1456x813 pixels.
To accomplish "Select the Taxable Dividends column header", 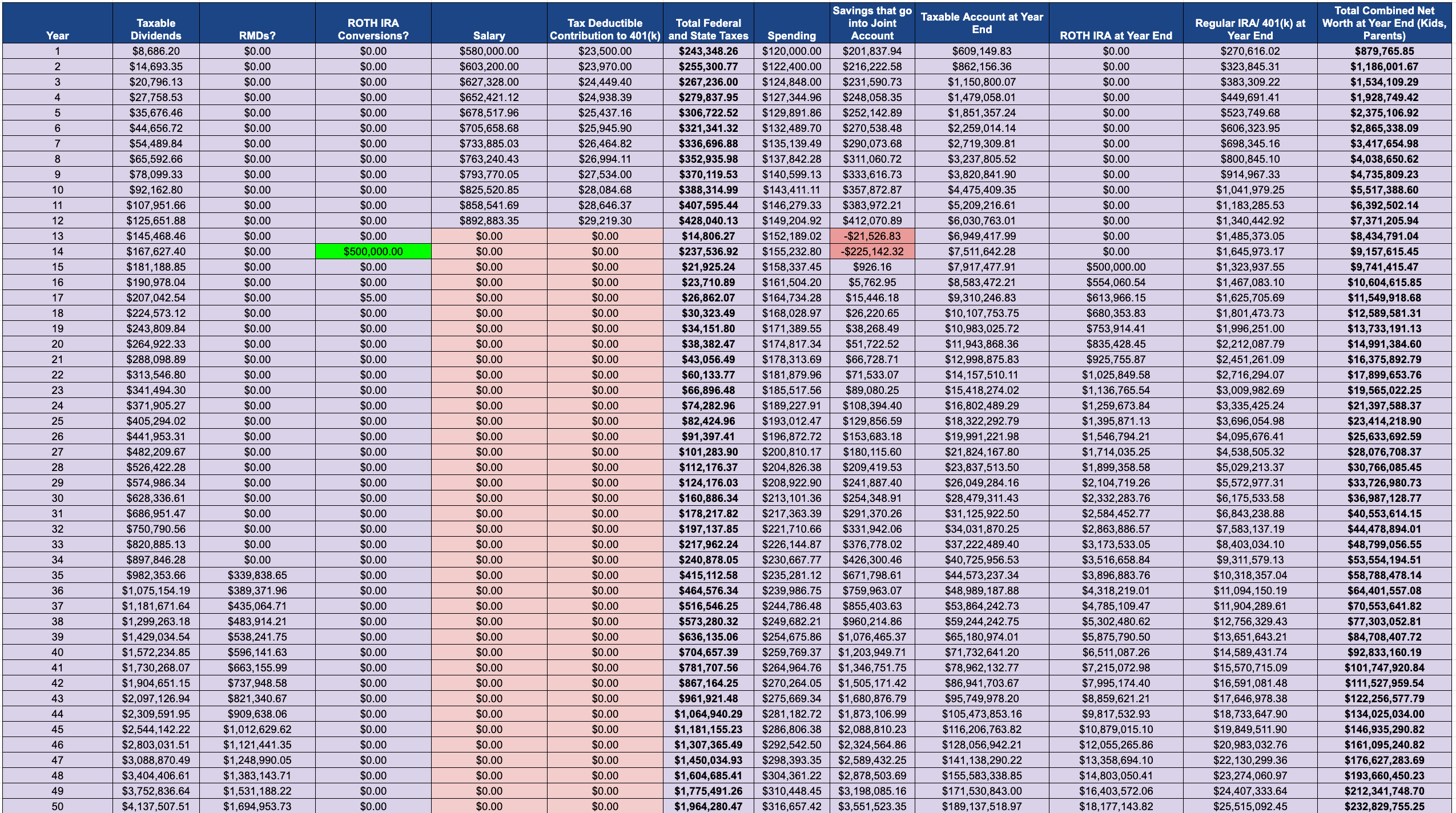I will point(156,23).
